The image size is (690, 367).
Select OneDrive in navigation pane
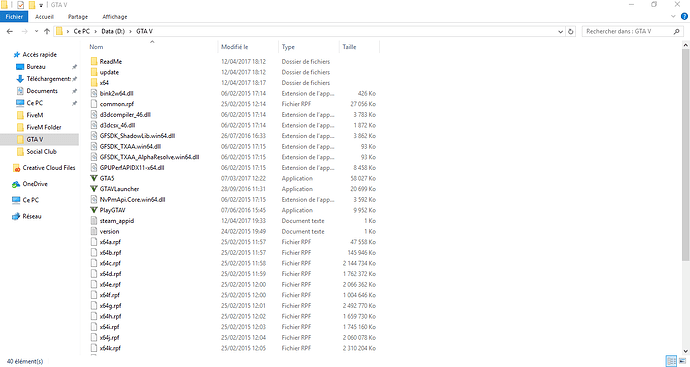coord(35,184)
